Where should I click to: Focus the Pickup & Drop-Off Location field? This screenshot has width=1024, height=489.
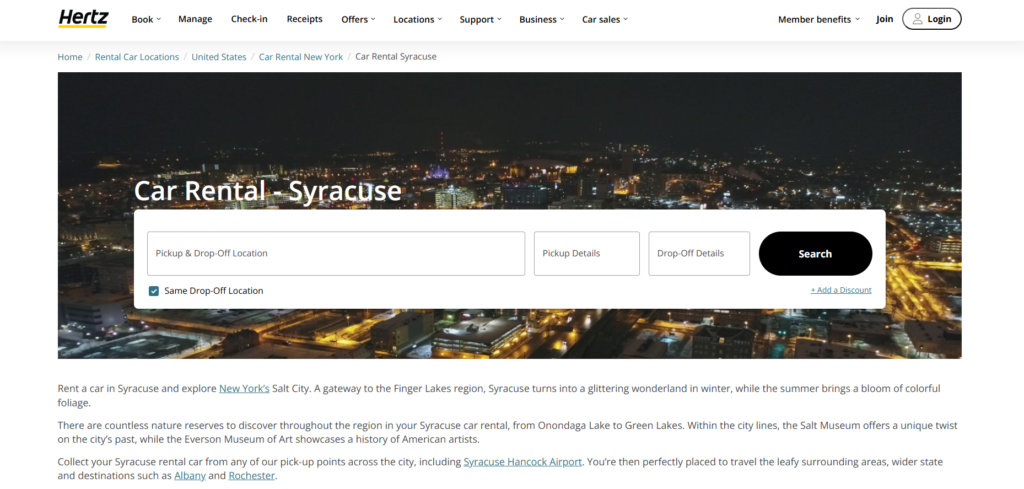pos(336,253)
